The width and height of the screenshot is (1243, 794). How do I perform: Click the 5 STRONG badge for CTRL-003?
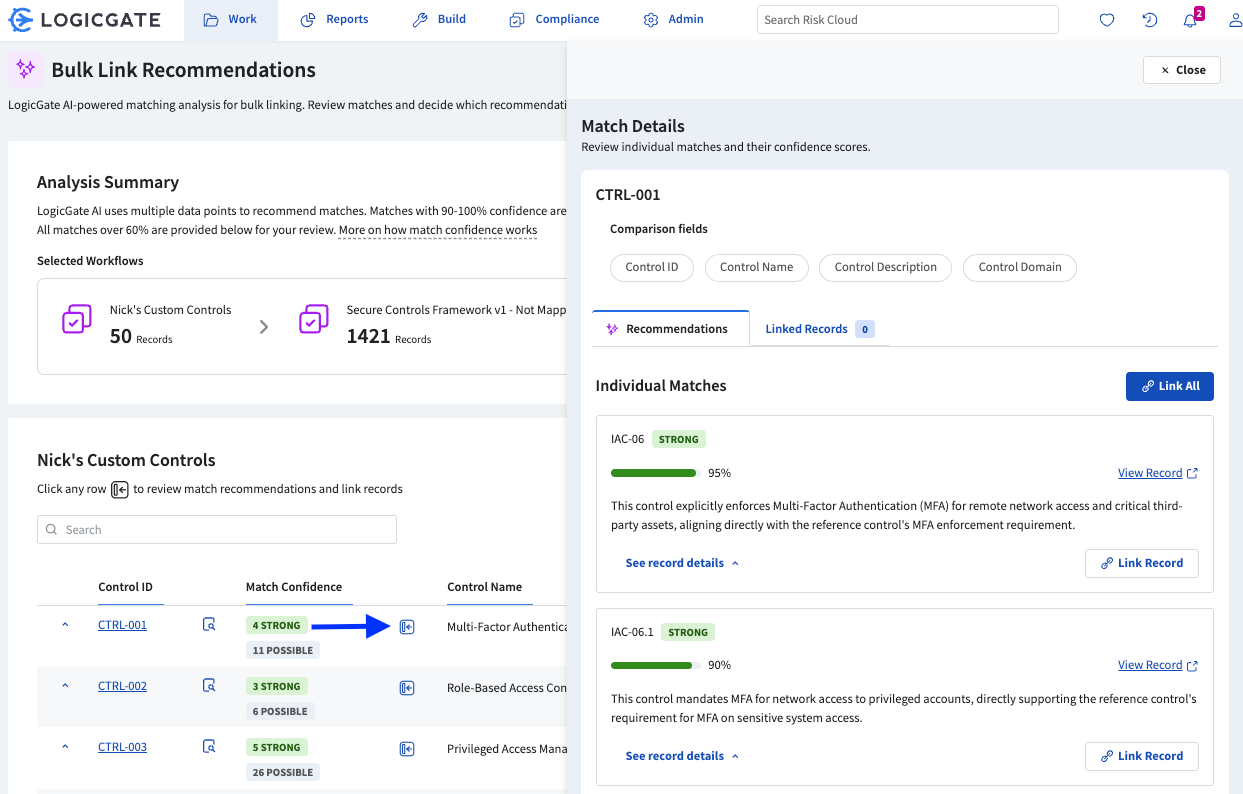coord(277,747)
